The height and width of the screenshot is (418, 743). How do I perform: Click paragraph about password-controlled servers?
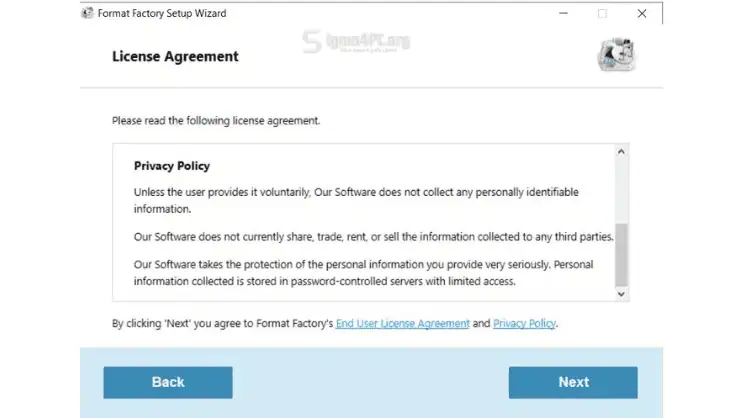[x=350, y=273]
